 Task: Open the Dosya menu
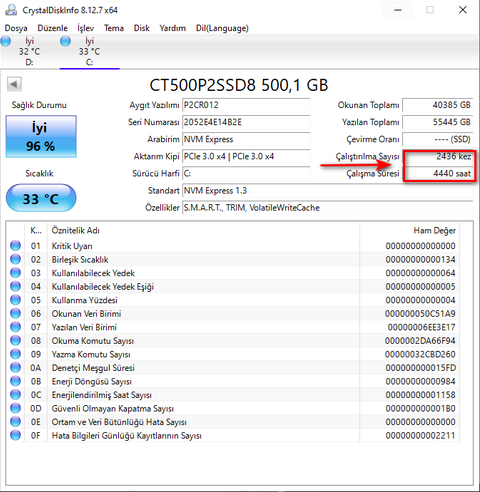coord(16,28)
